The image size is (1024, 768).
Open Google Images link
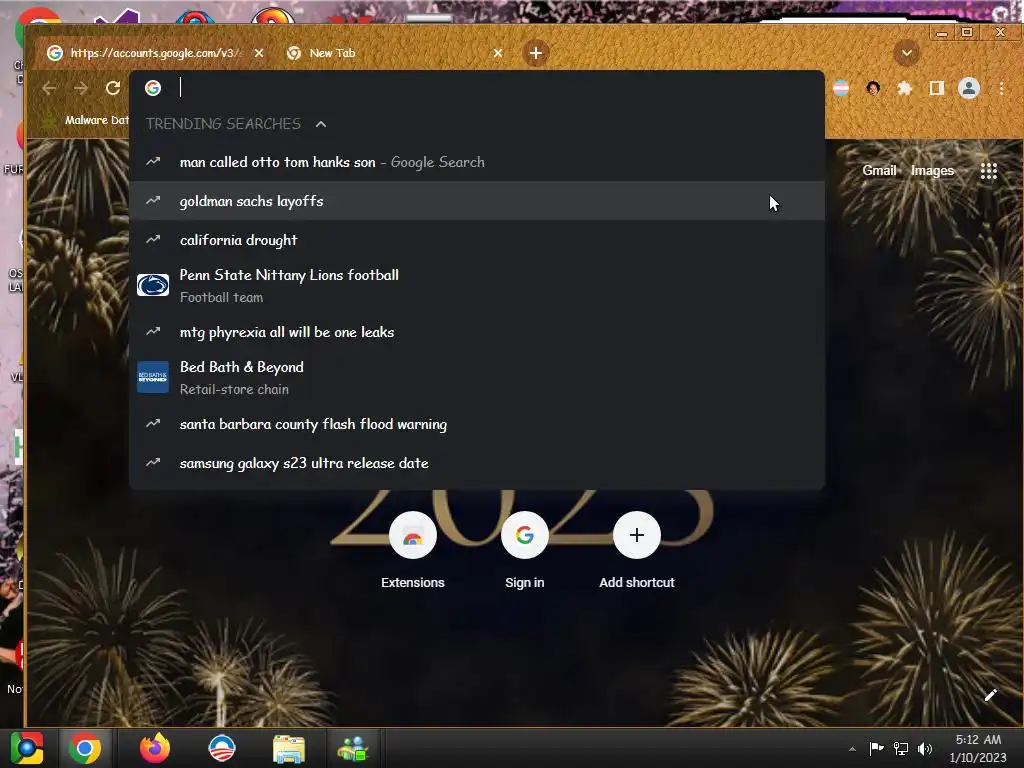[x=932, y=170]
